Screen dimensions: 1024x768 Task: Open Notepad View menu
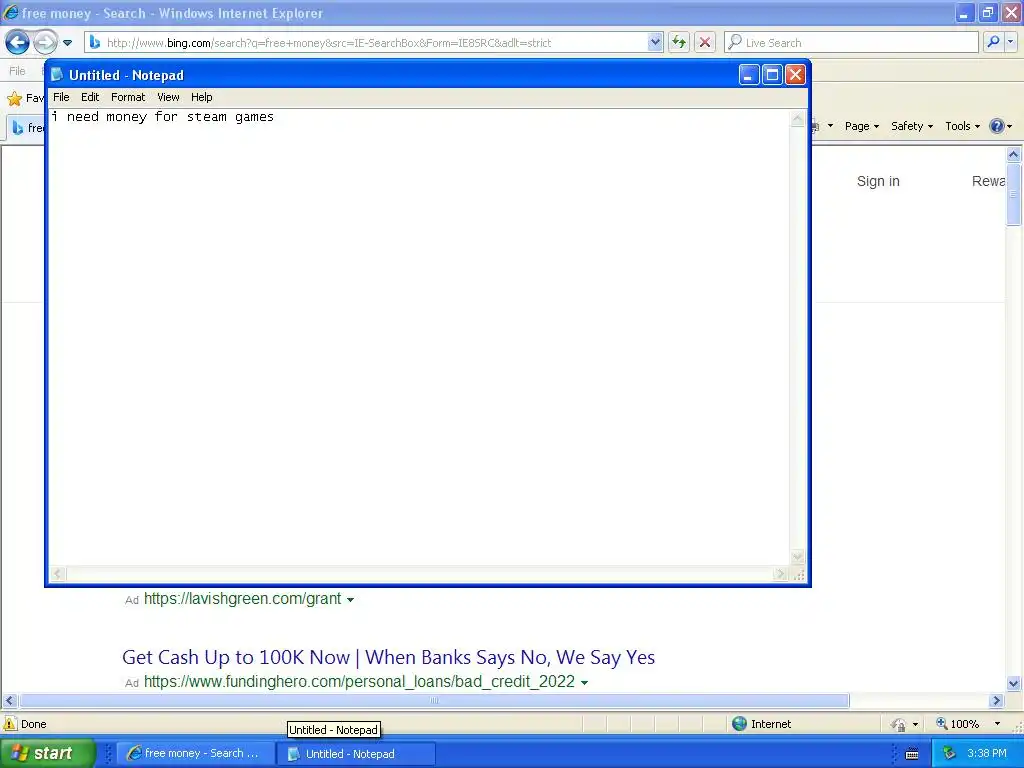pyautogui.click(x=168, y=97)
